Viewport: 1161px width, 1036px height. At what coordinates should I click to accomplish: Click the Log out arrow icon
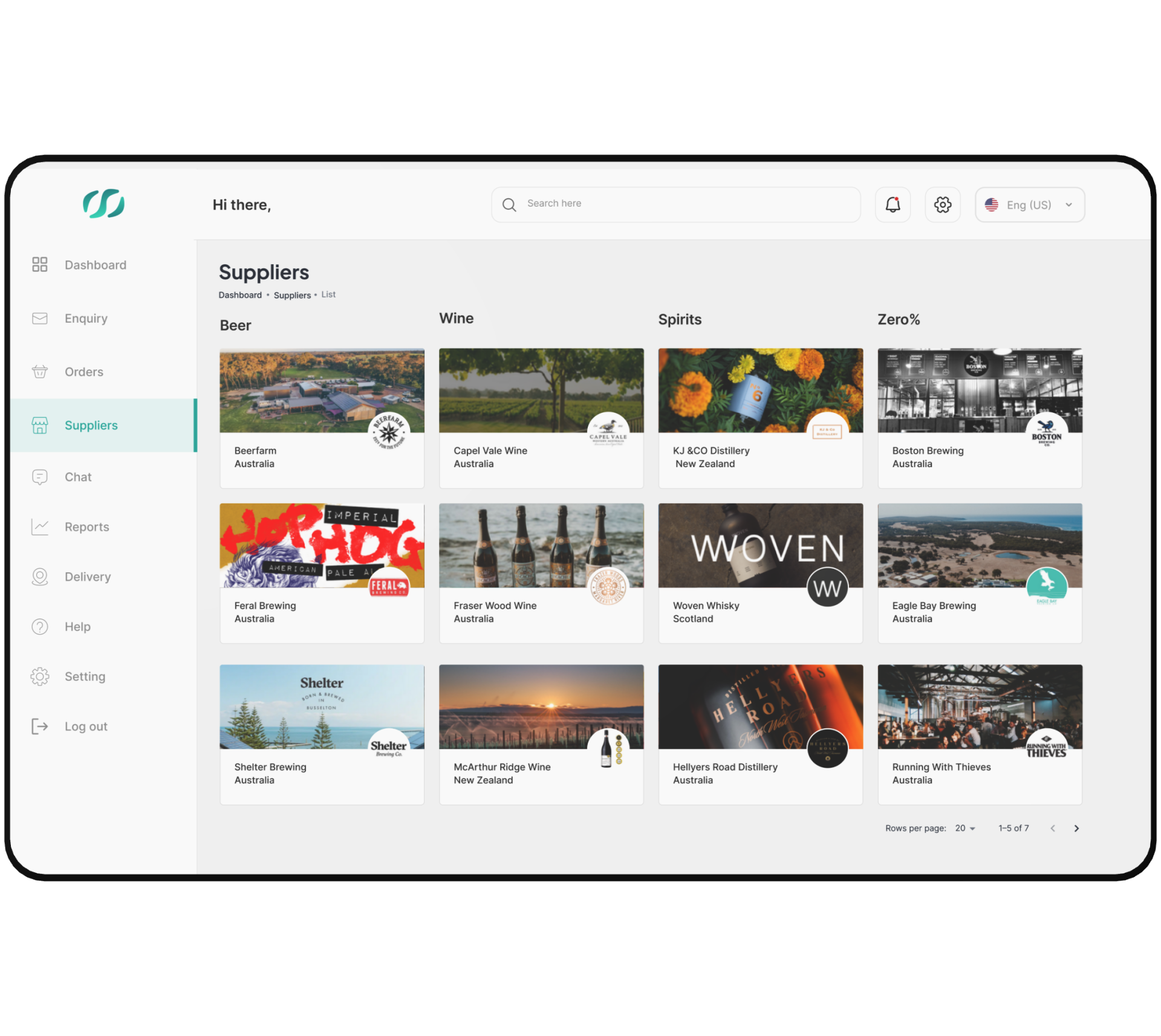pos(40,726)
